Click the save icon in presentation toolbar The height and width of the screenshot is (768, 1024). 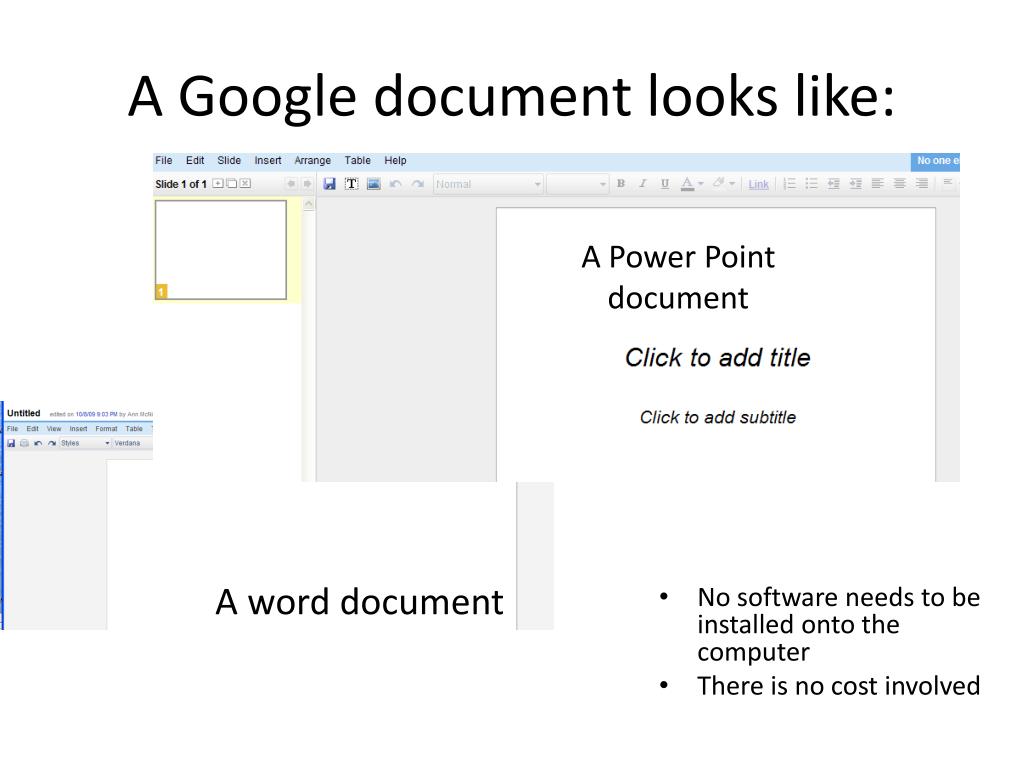(x=329, y=184)
